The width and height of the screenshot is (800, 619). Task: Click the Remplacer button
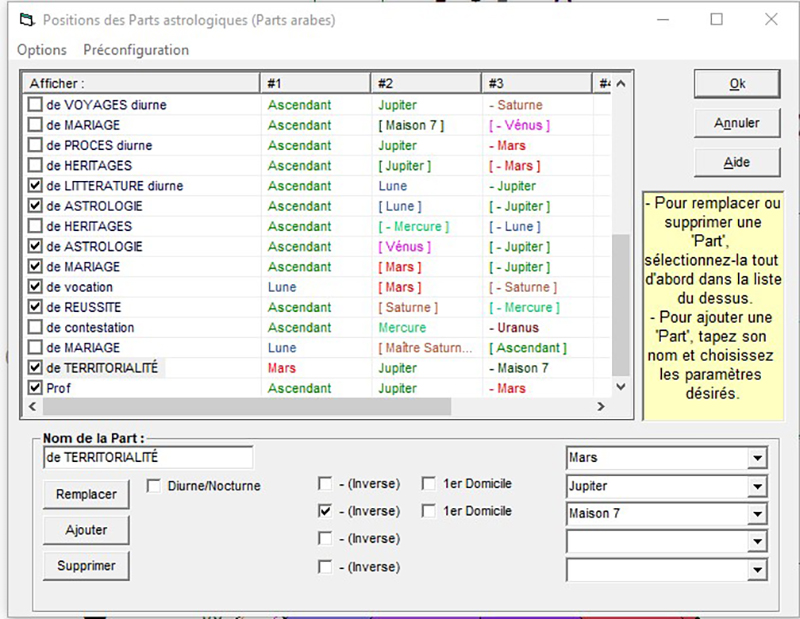[x=86, y=494]
